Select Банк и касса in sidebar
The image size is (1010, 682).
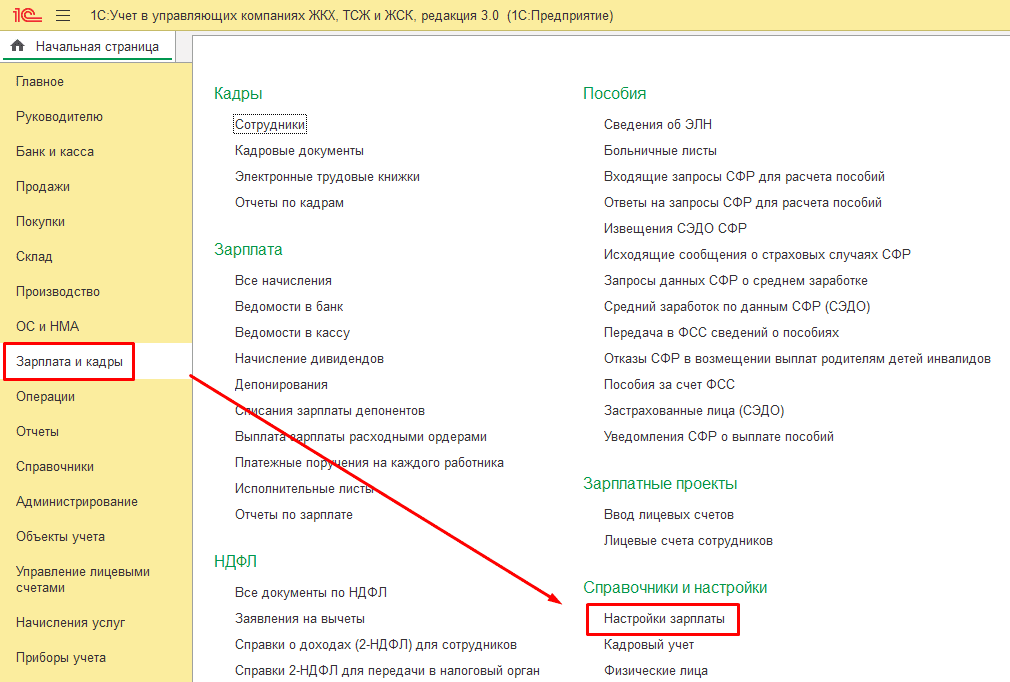55,152
